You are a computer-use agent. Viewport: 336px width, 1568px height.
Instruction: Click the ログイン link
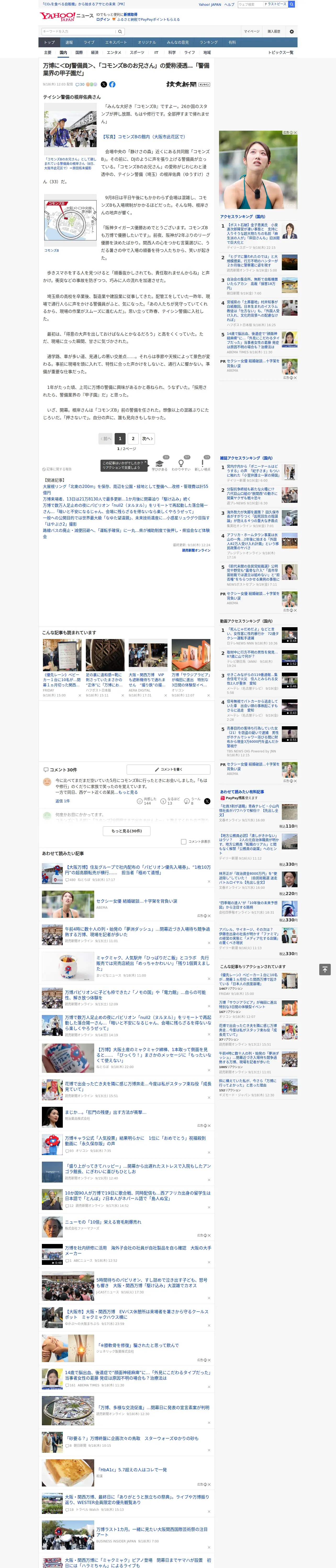[103, 20]
